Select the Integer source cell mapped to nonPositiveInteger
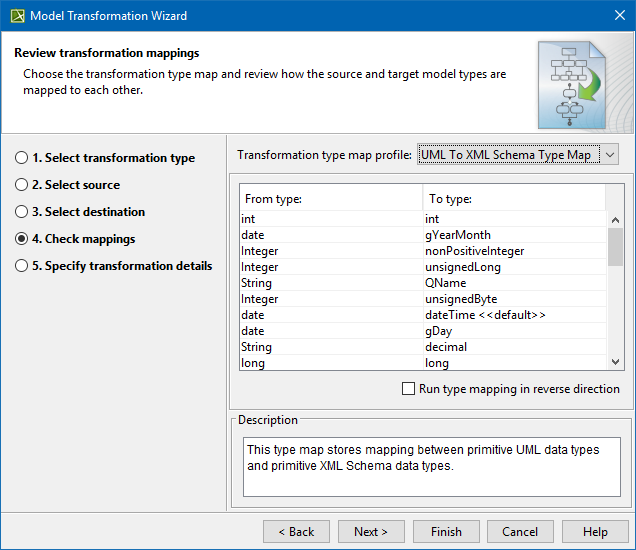 [331, 251]
